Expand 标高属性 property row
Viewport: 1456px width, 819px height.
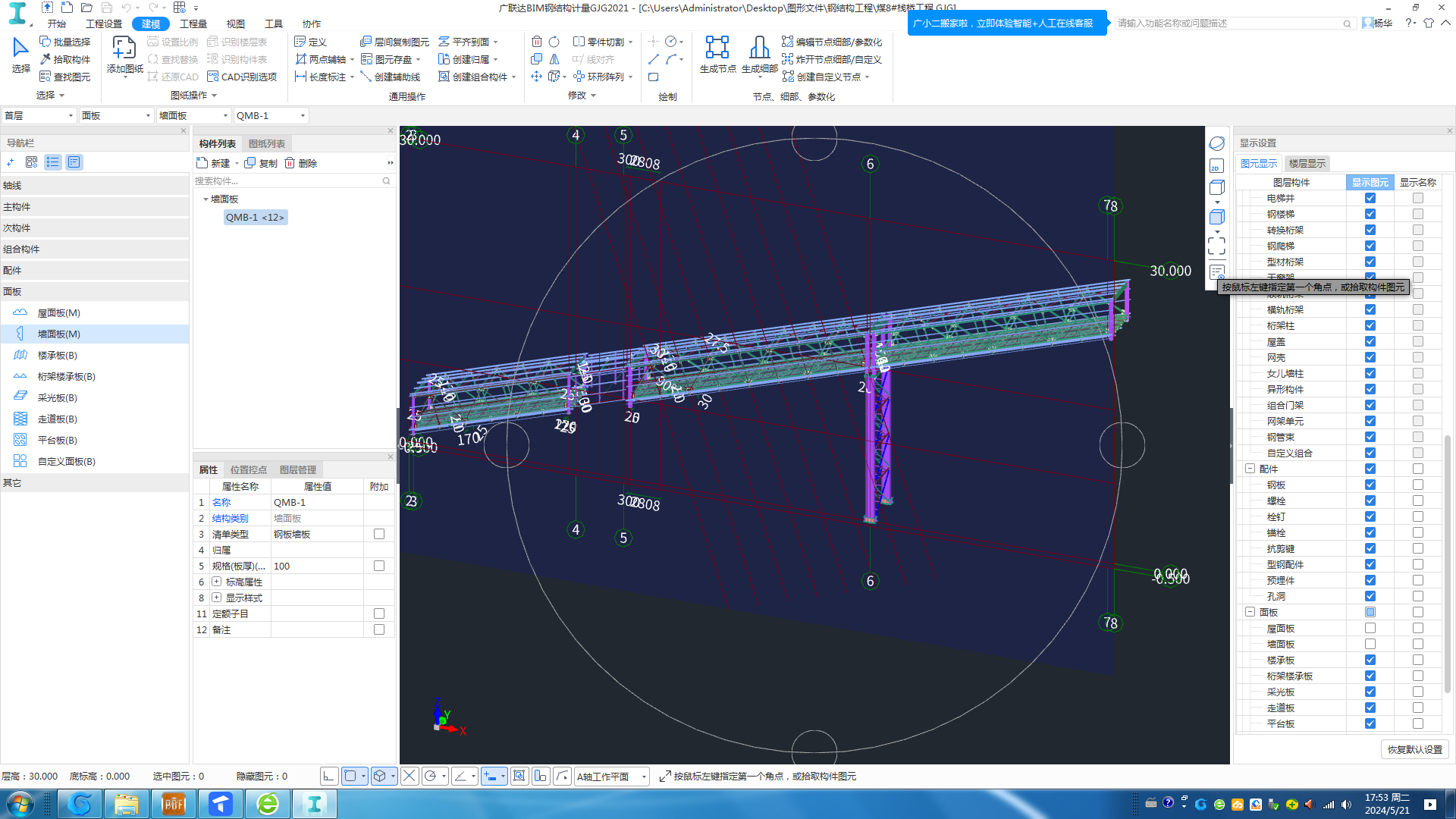click(x=217, y=582)
